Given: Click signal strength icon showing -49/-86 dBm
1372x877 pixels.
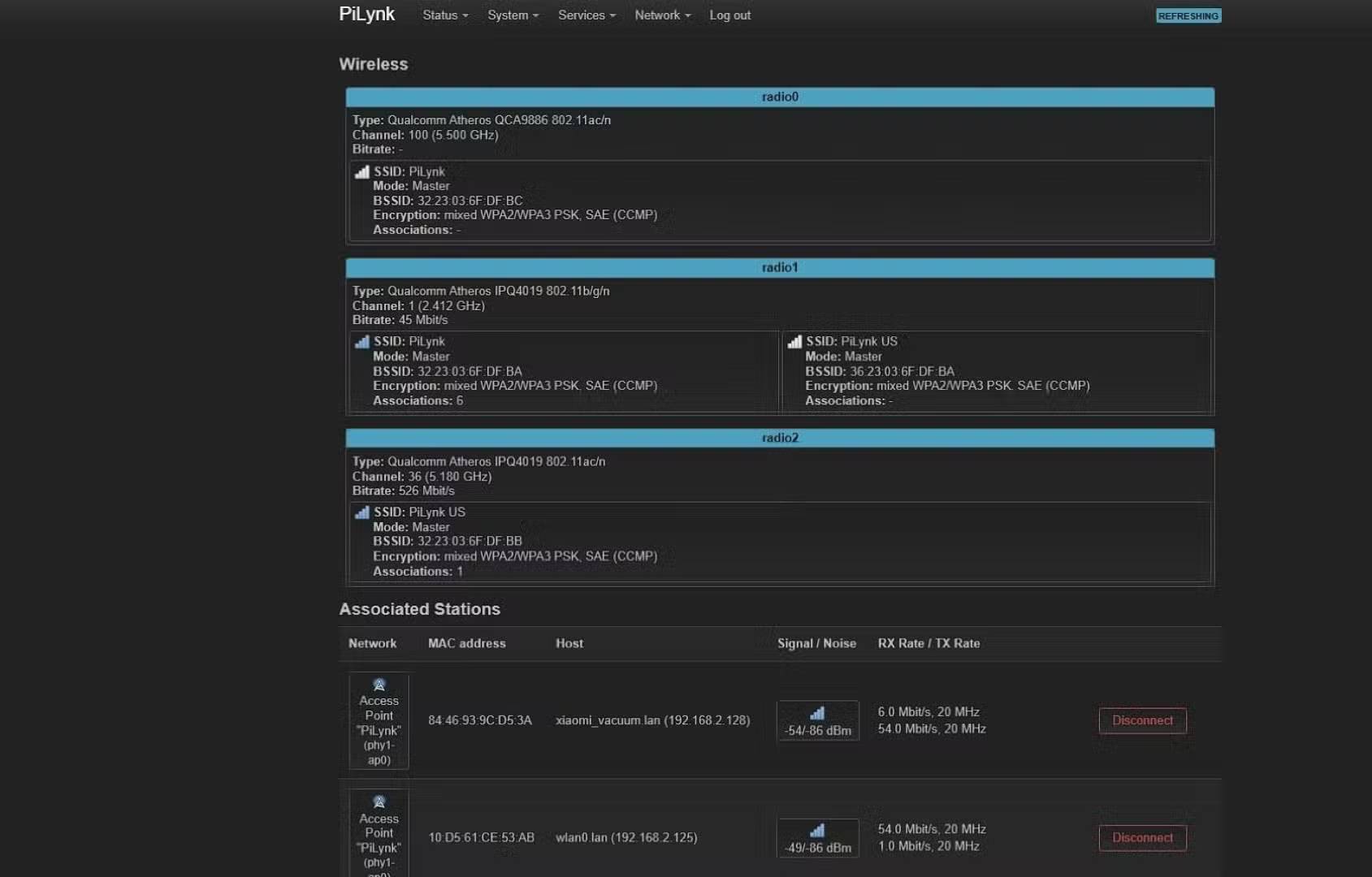Looking at the screenshot, I should [817, 830].
